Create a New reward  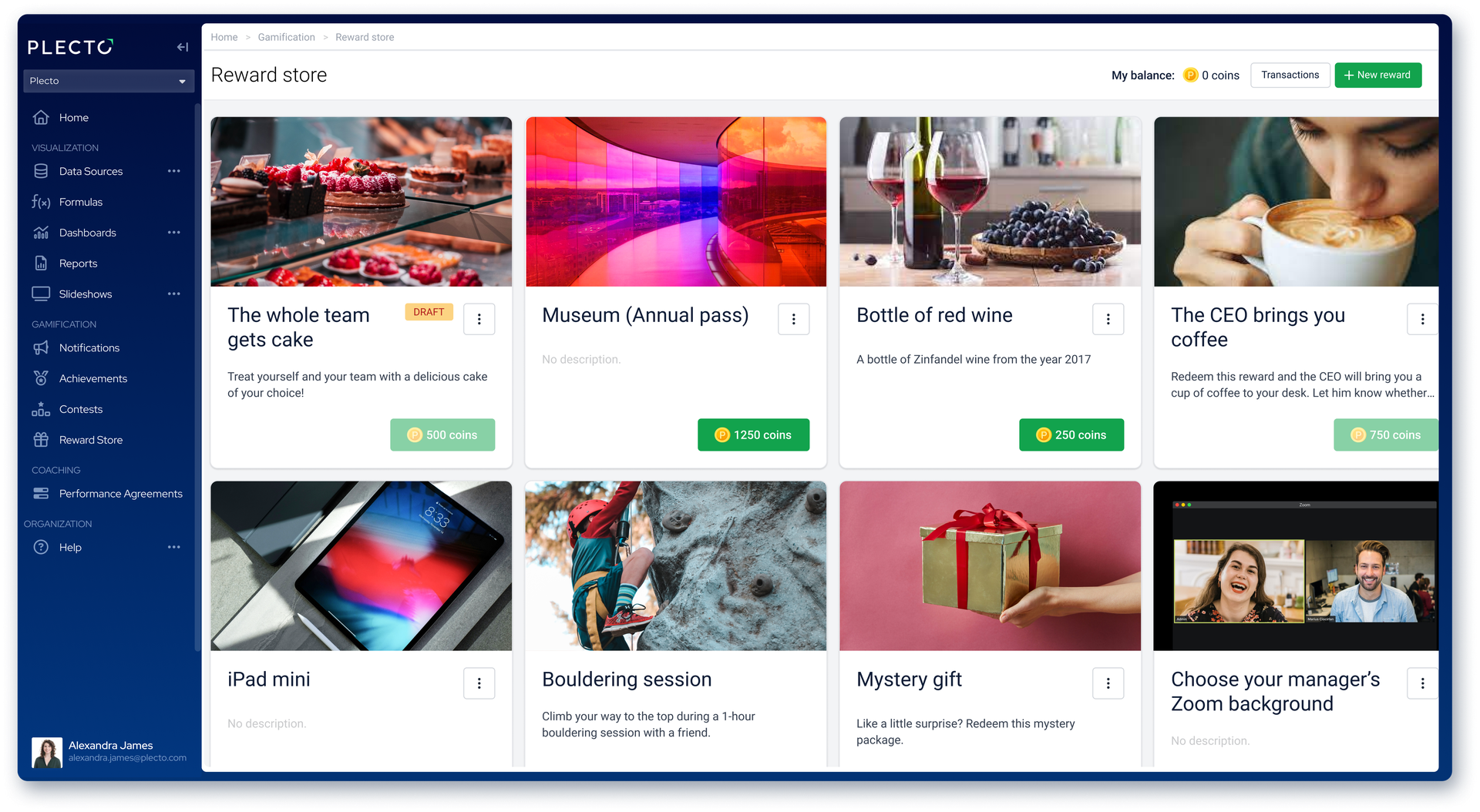pyautogui.click(x=1377, y=75)
